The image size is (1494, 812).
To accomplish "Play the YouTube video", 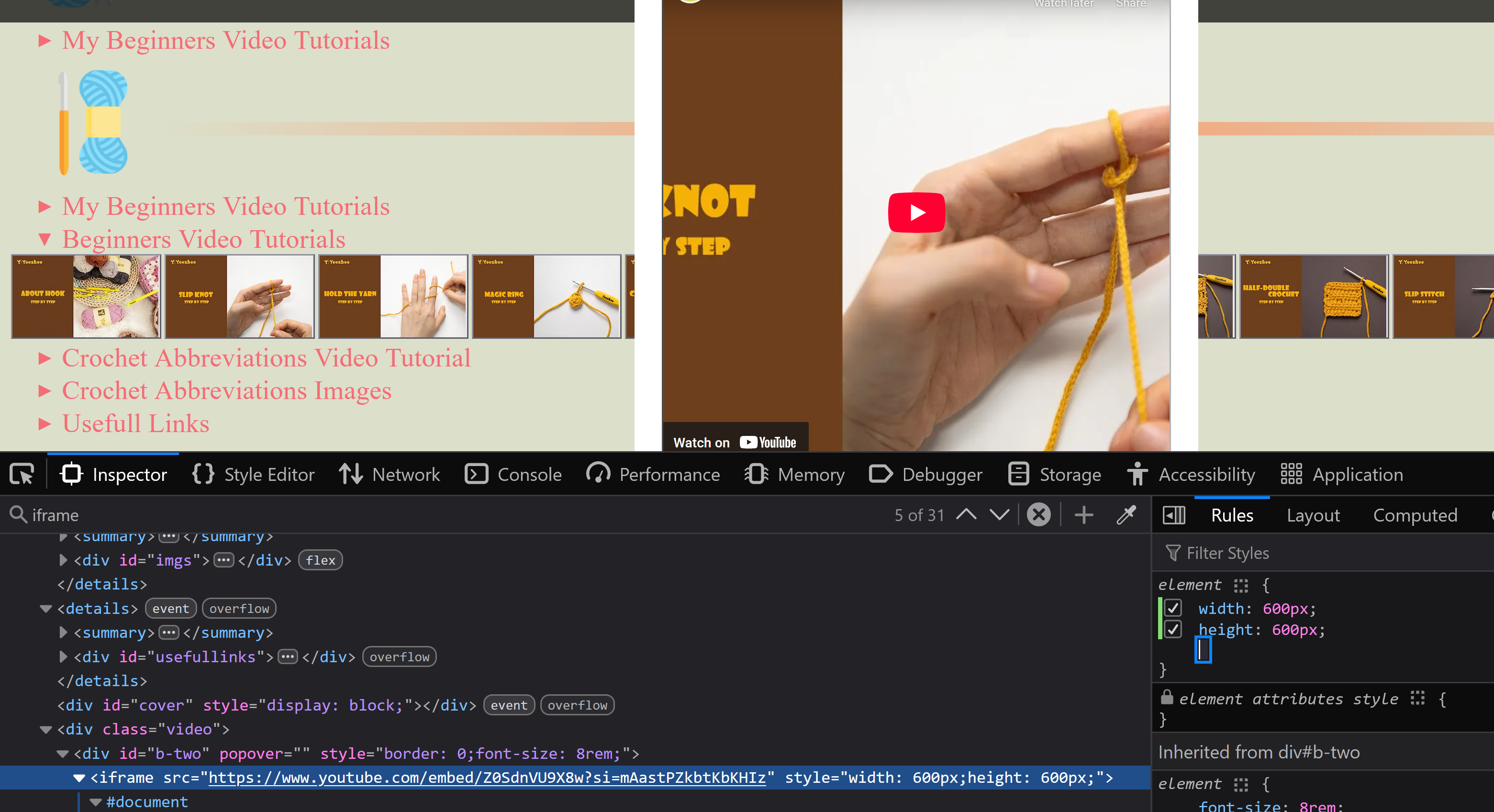I will (916, 212).
